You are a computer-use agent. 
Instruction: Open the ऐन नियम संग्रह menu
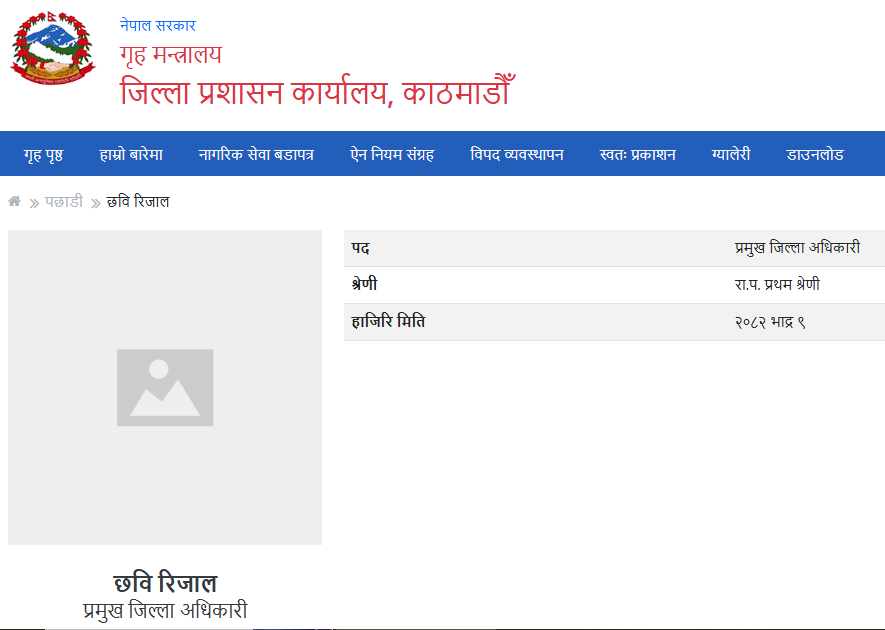pos(391,154)
